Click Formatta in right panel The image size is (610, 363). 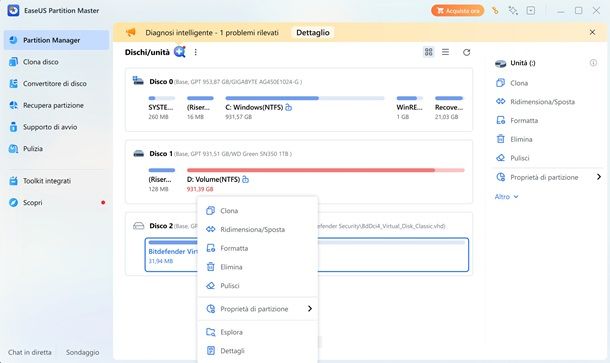(x=517, y=120)
